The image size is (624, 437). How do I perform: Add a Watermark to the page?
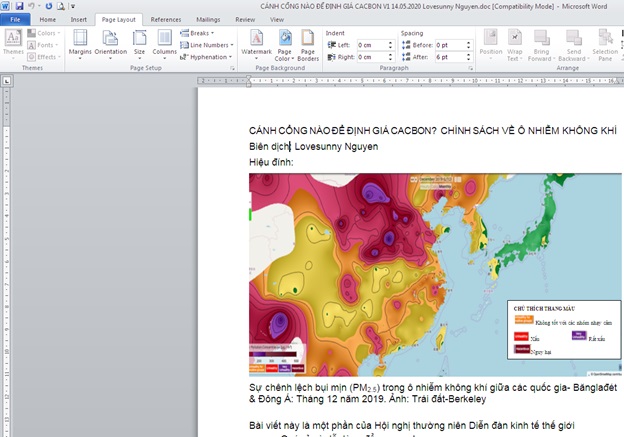click(256, 42)
